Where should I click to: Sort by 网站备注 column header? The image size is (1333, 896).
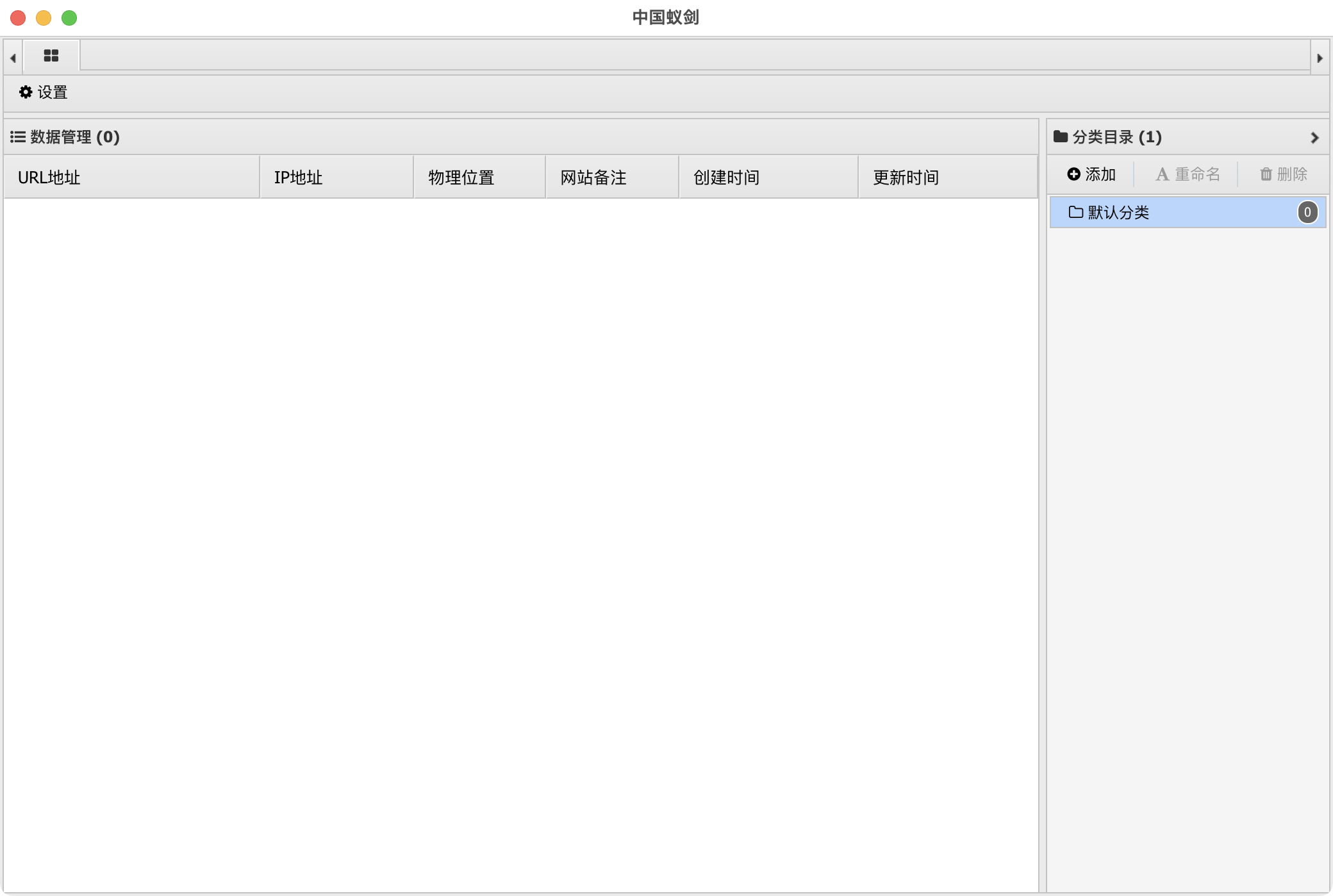[612, 177]
